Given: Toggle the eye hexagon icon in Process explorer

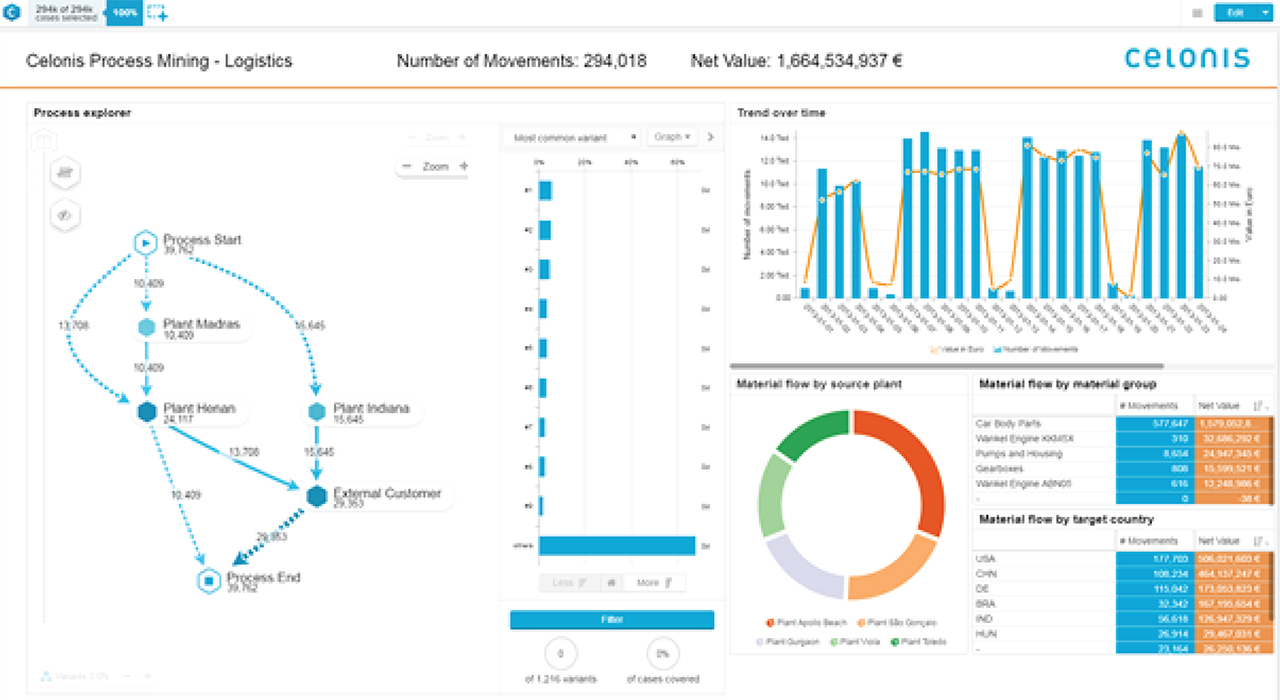Looking at the screenshot, I should coord(64,214).
